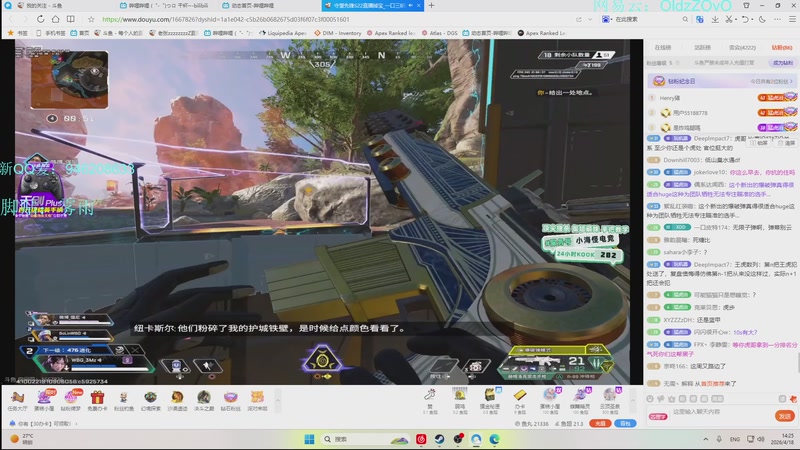Image resolution: width=800 pixels, height=450 pixels.
Task: Open Windows Start menu
Action: pos(309,439)
